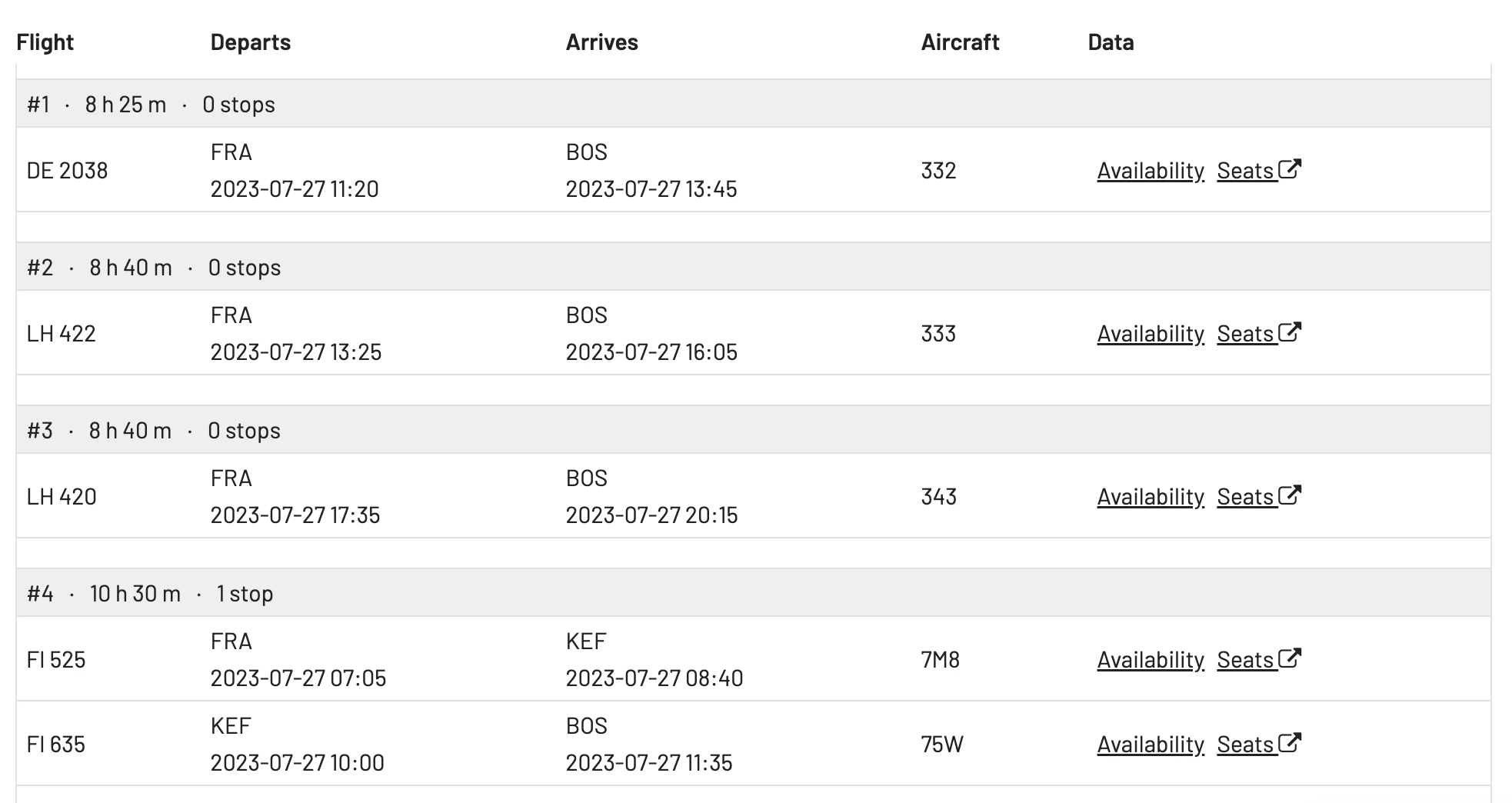This screenshot has width=1512, height=803.
Task: Click the Aircraft column header
Action: (961, 42)
